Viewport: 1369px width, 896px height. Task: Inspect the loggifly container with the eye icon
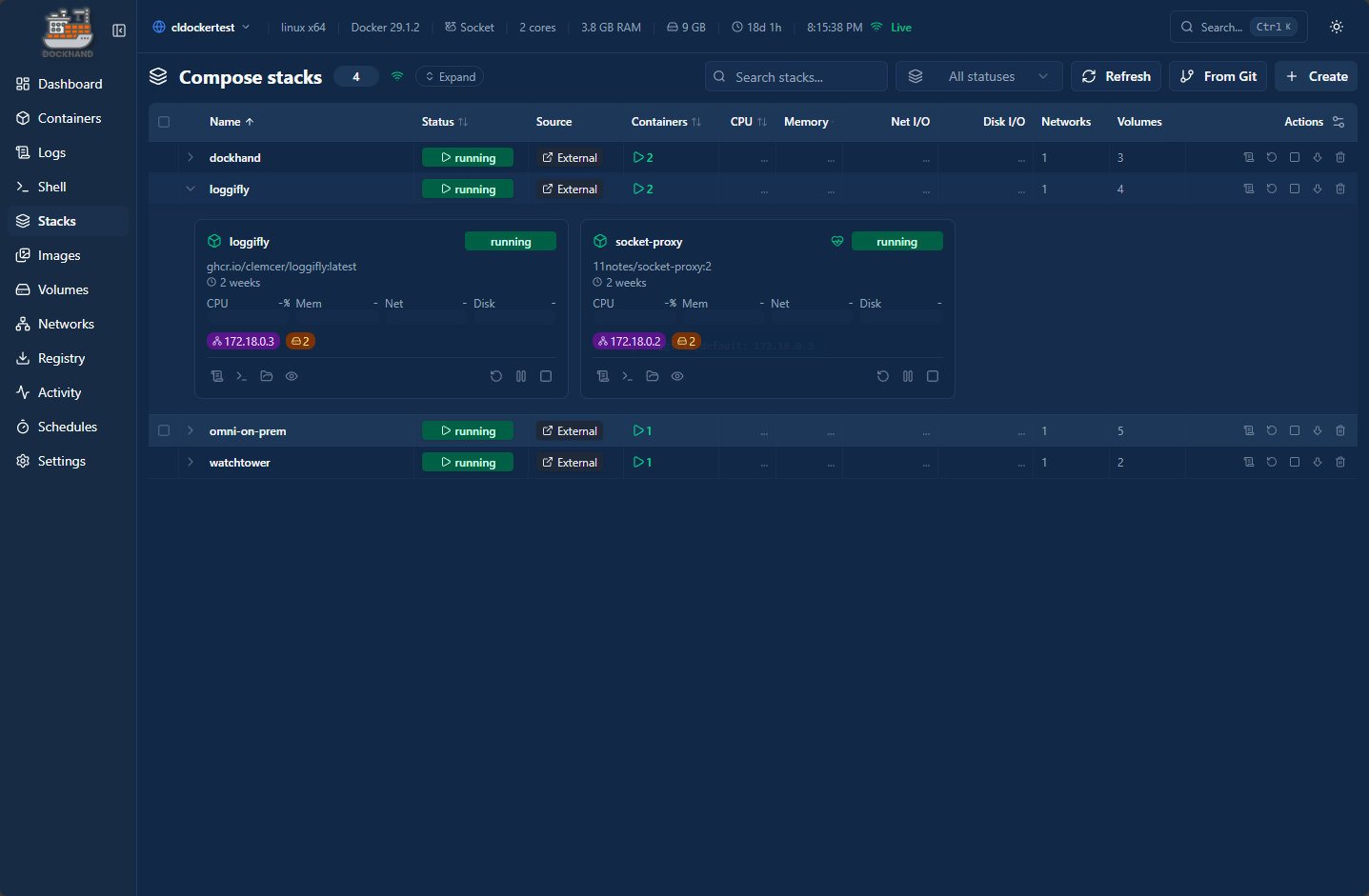(x=291, y=376)
